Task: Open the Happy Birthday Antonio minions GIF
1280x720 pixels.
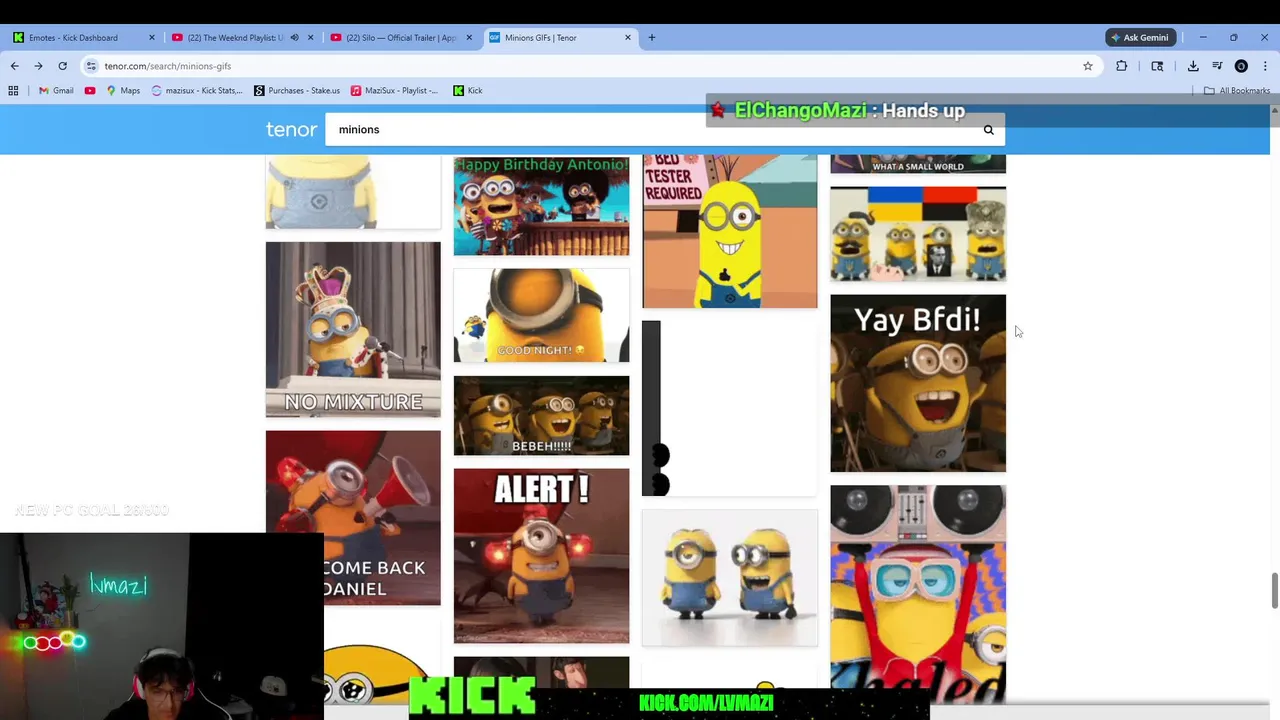Action: click(541, 205)
